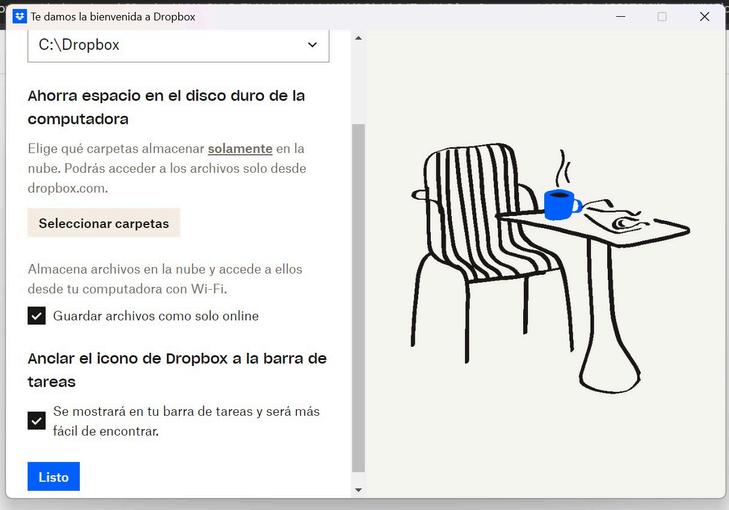This screenshot has height=510, width=729.
Task: Click the blue Listo button
Action: pos(53,477)
